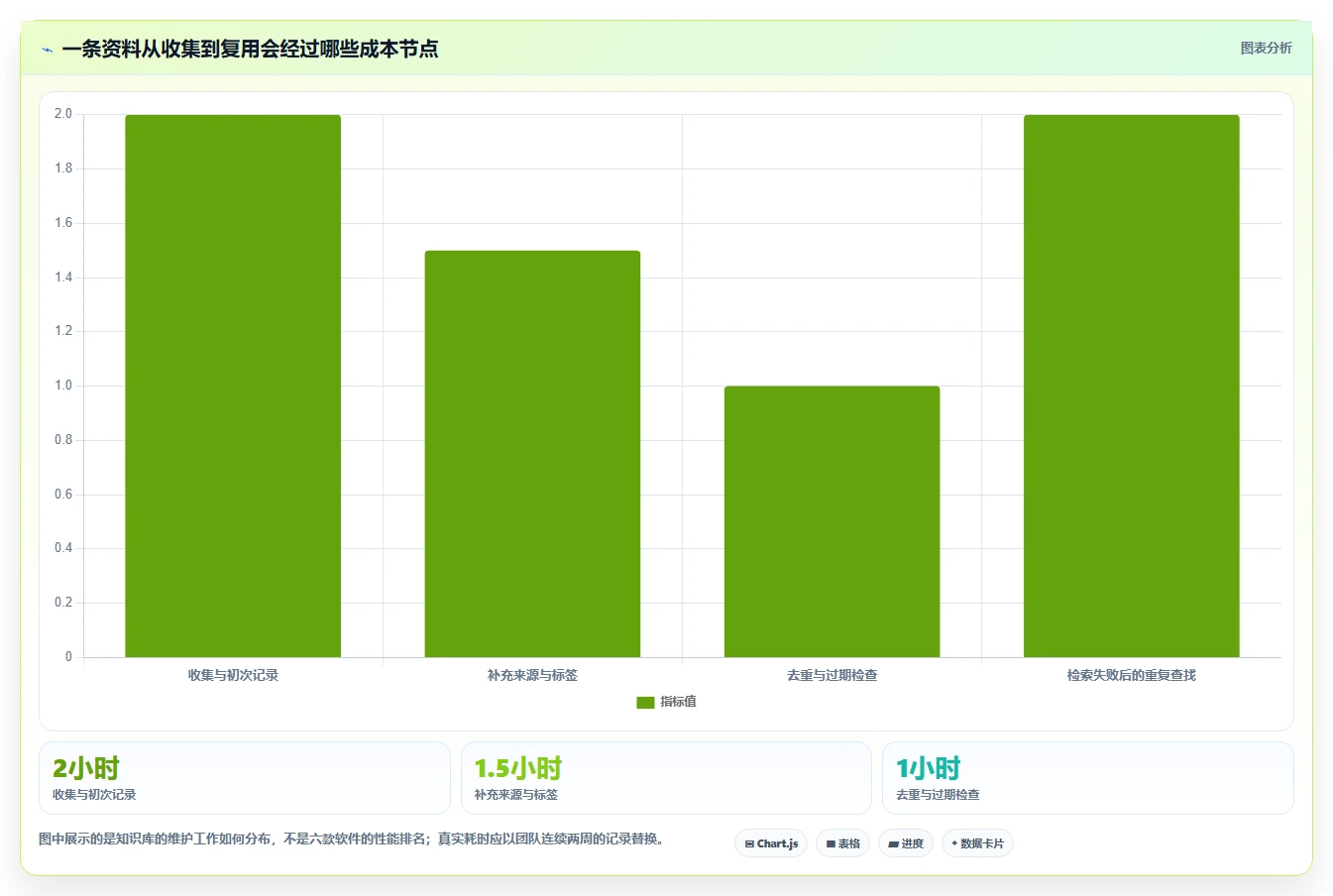Image resolution: width=1333 pixels, height=896 pixels.
Task: Open the 2小时 收集与初次记录 card
Action: 245,778
